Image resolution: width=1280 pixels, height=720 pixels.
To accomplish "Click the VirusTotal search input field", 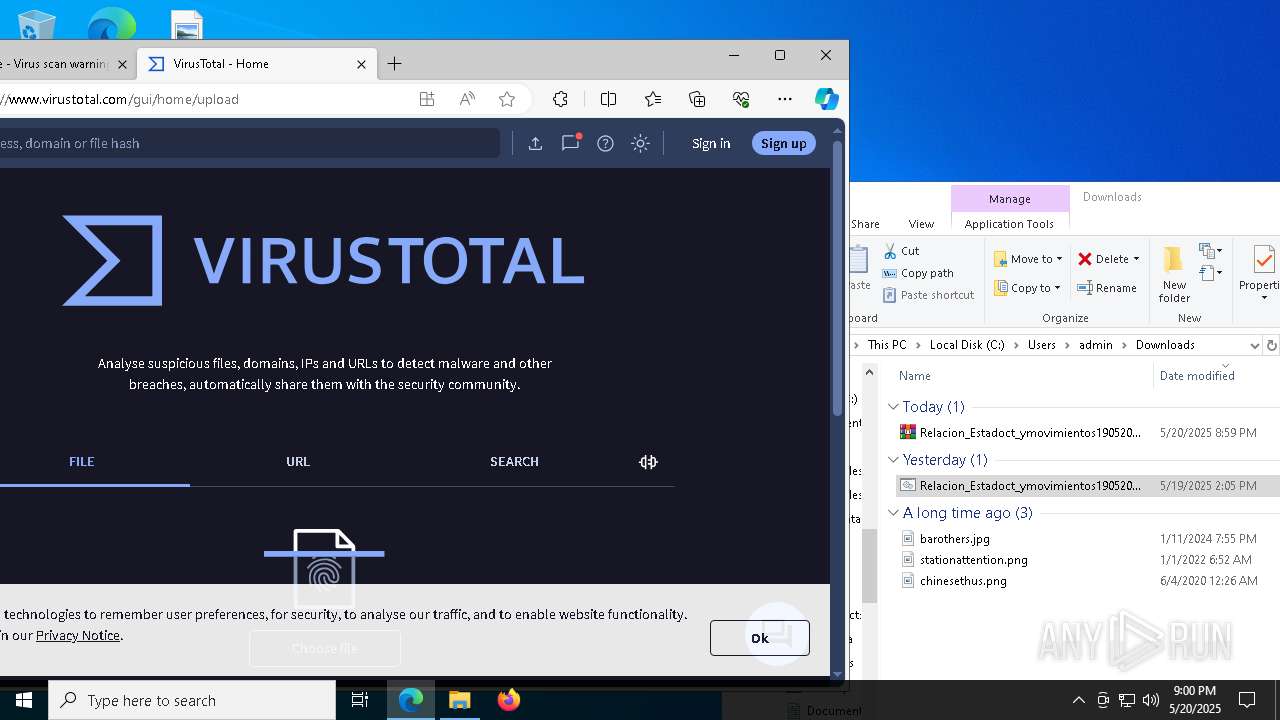I will [248, 143].
